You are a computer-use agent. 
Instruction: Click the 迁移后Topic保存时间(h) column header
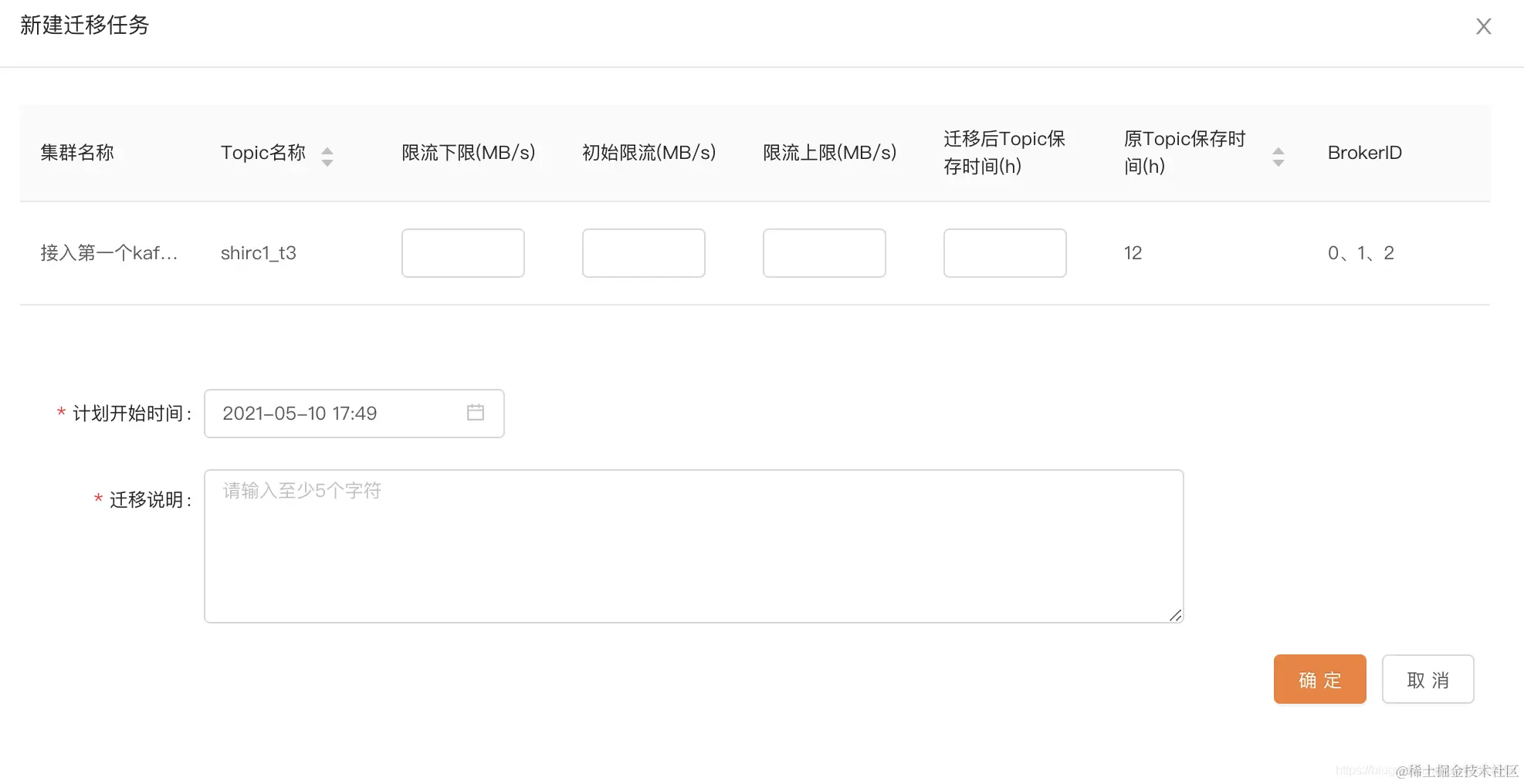(1004, 153)
